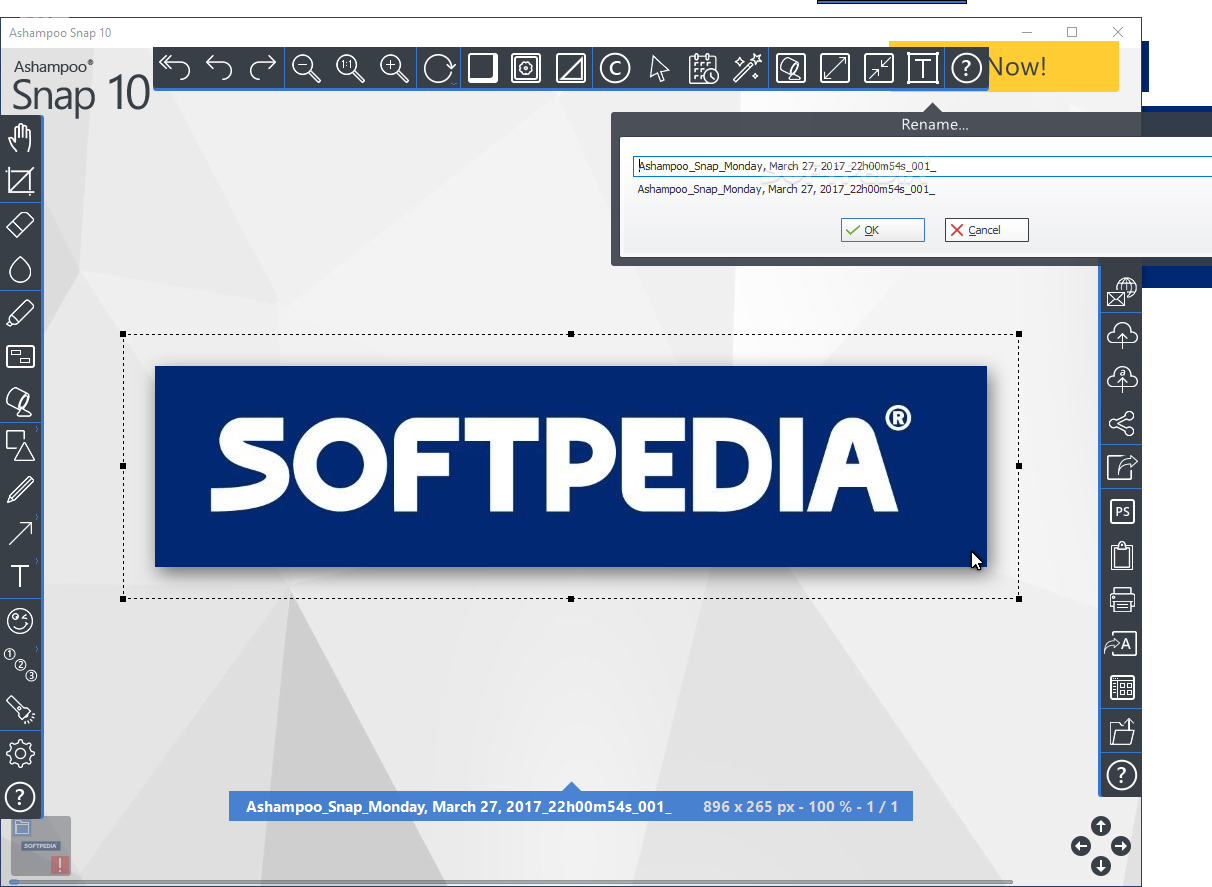Send capture via email globe icon
Screen dimensions: 1212x887
coord(1122,292)
